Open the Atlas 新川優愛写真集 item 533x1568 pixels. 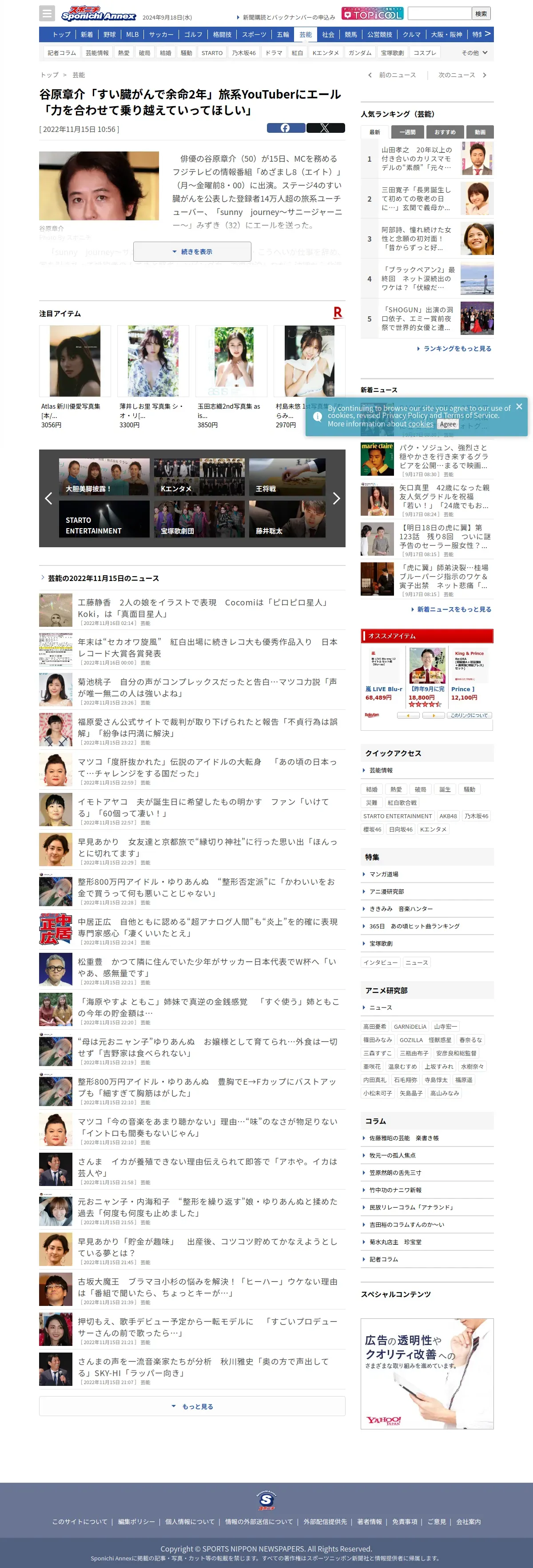click(x=75, y=378)
